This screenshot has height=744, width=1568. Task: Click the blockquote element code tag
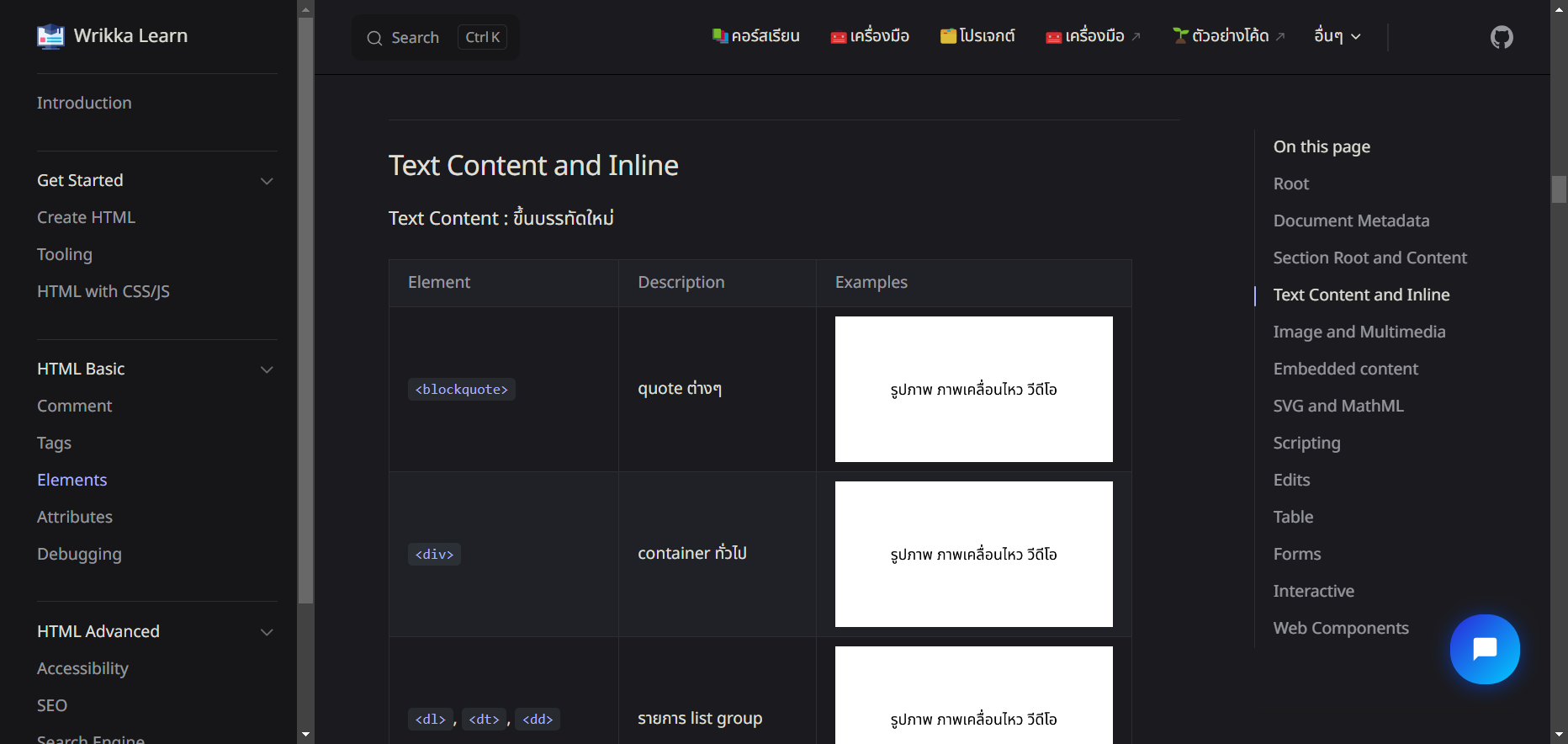[461, 389]
